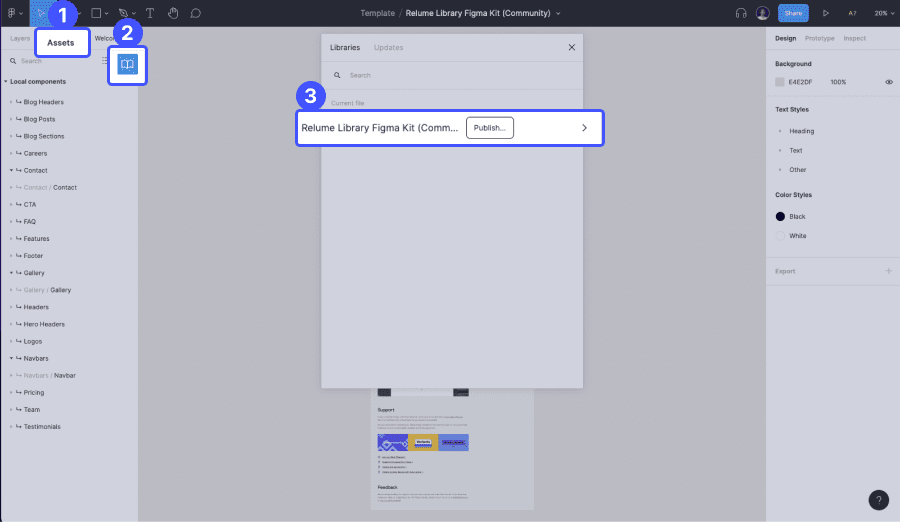Viewport: 900px width, 522px height.
Task: Expand Blog Posts component group
Action: (11, 119)
